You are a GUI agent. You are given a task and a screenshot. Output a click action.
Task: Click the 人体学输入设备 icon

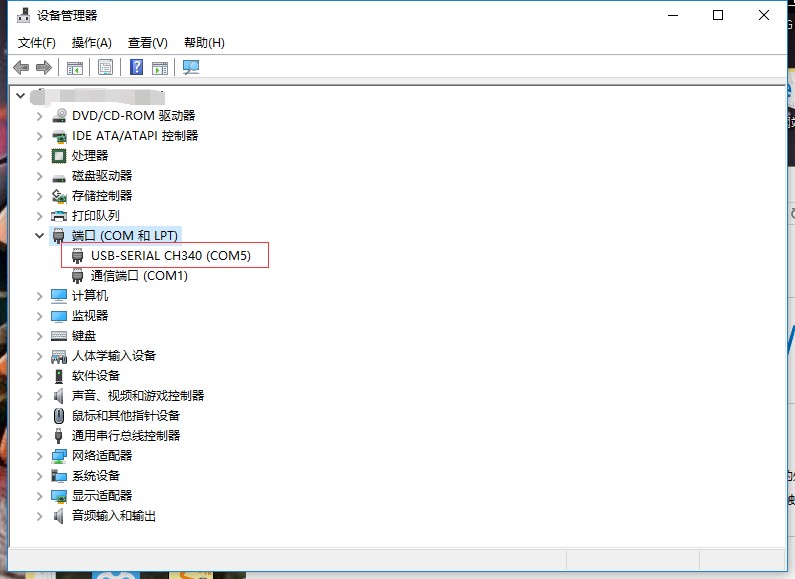[x=59, y=356]
